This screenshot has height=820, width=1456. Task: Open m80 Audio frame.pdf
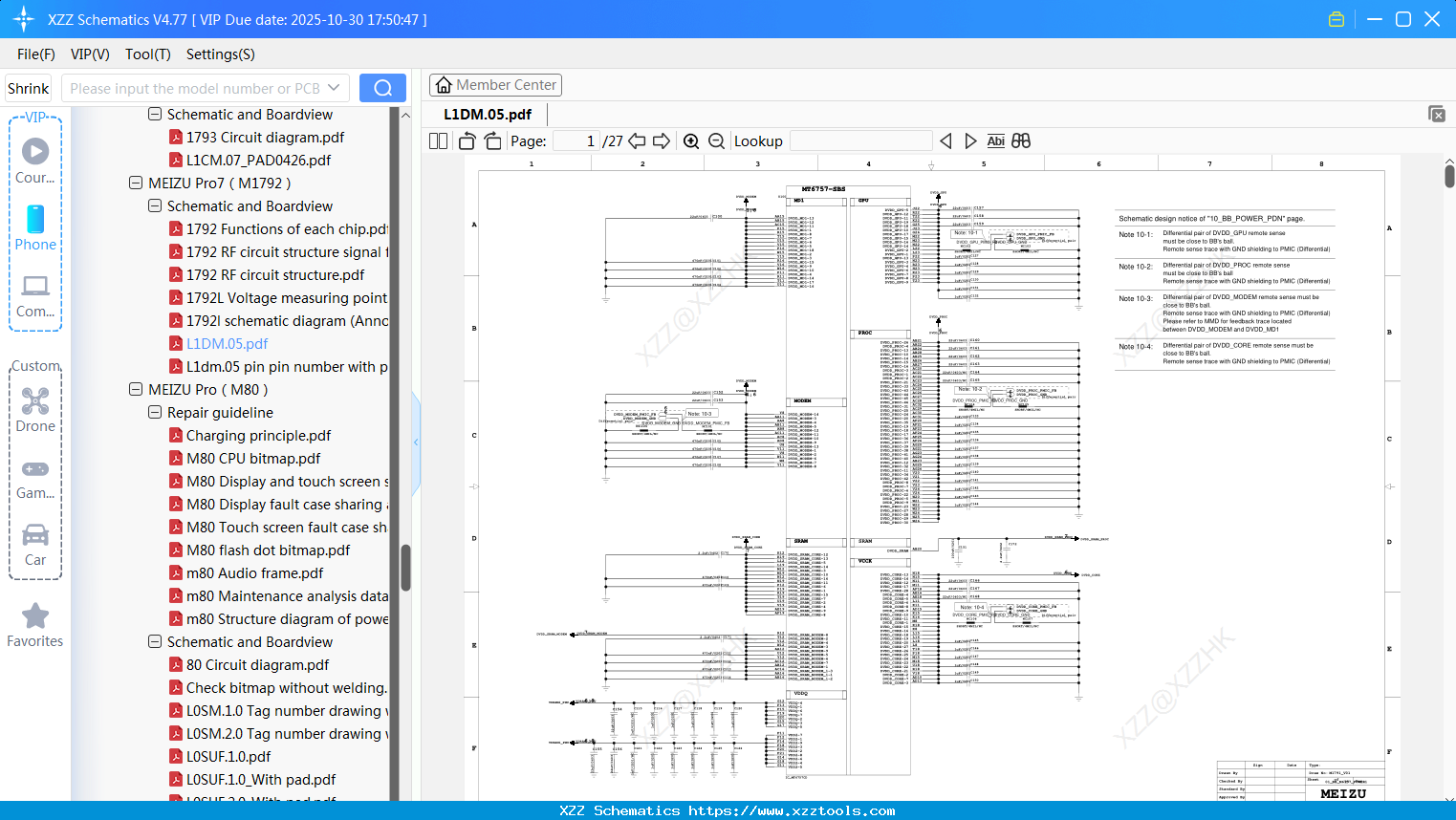tap(254, 572)
